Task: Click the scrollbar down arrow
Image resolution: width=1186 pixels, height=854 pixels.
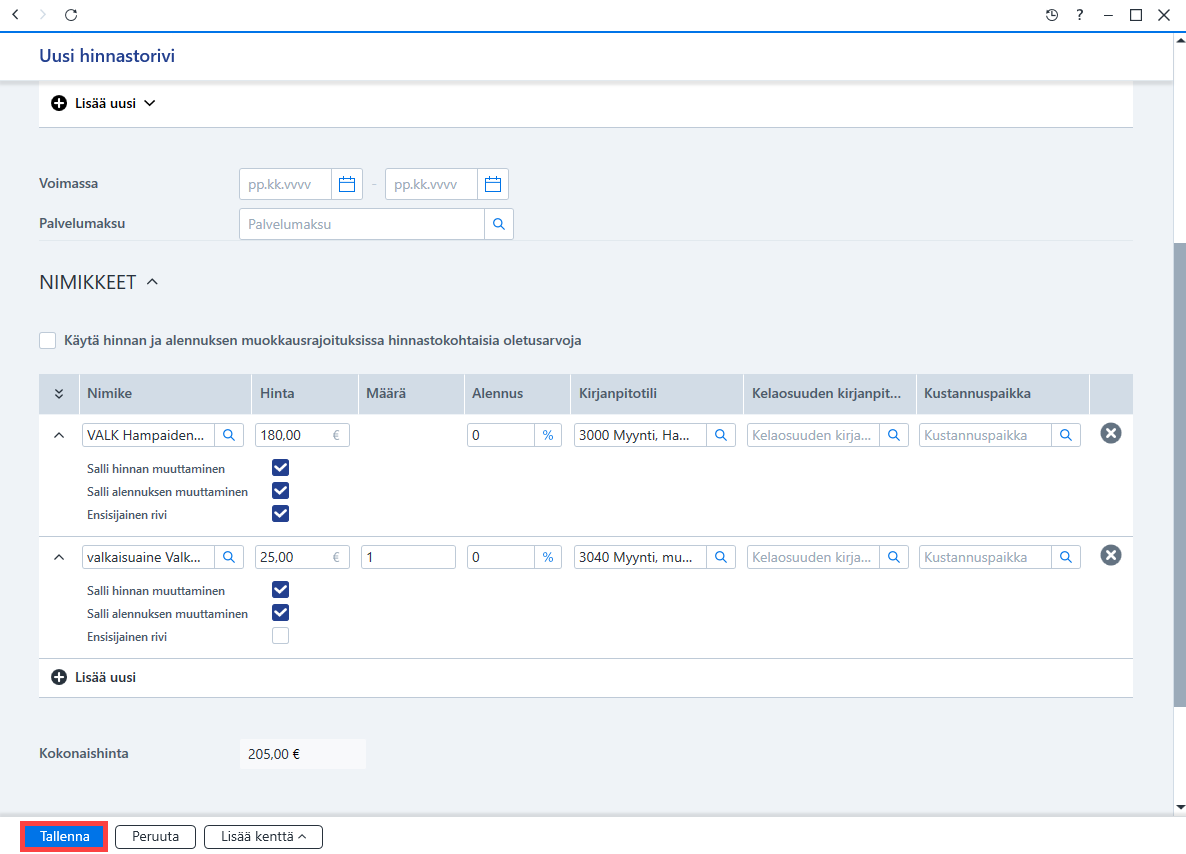Action: pos(1179,808)
